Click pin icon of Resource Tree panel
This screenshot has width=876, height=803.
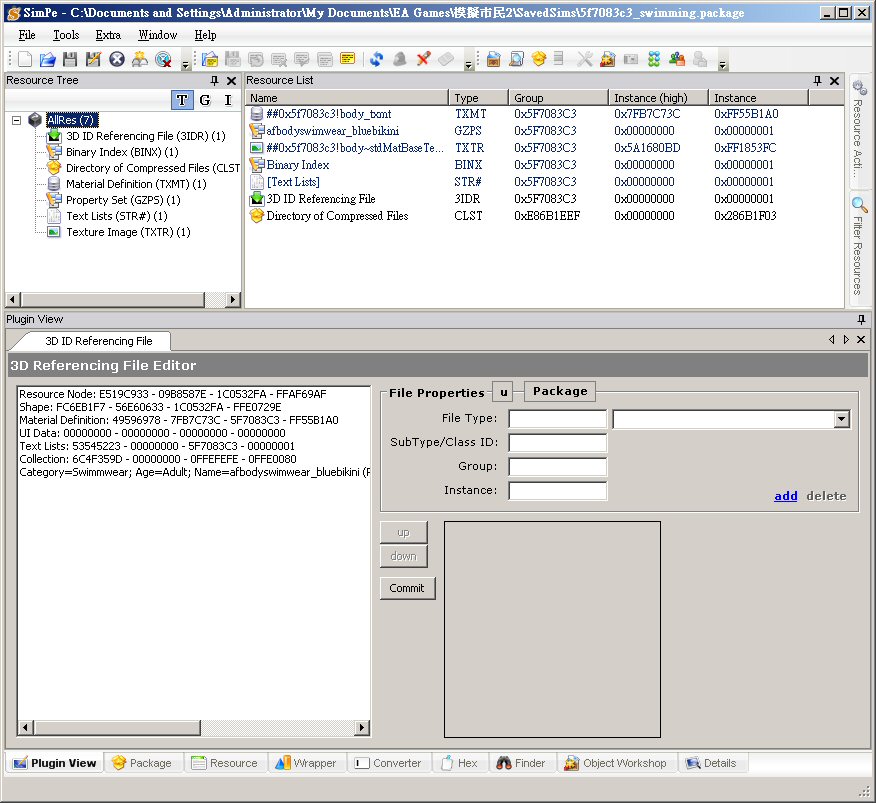pyautogui.click(x=214, y=81)
